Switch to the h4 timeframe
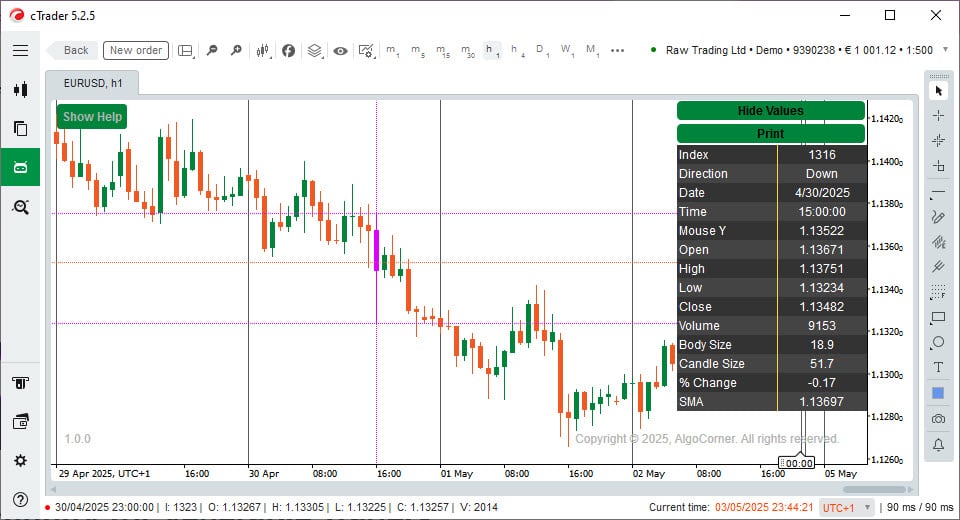The width and height of the screenshot is (960, 520). tap(517, 51)
